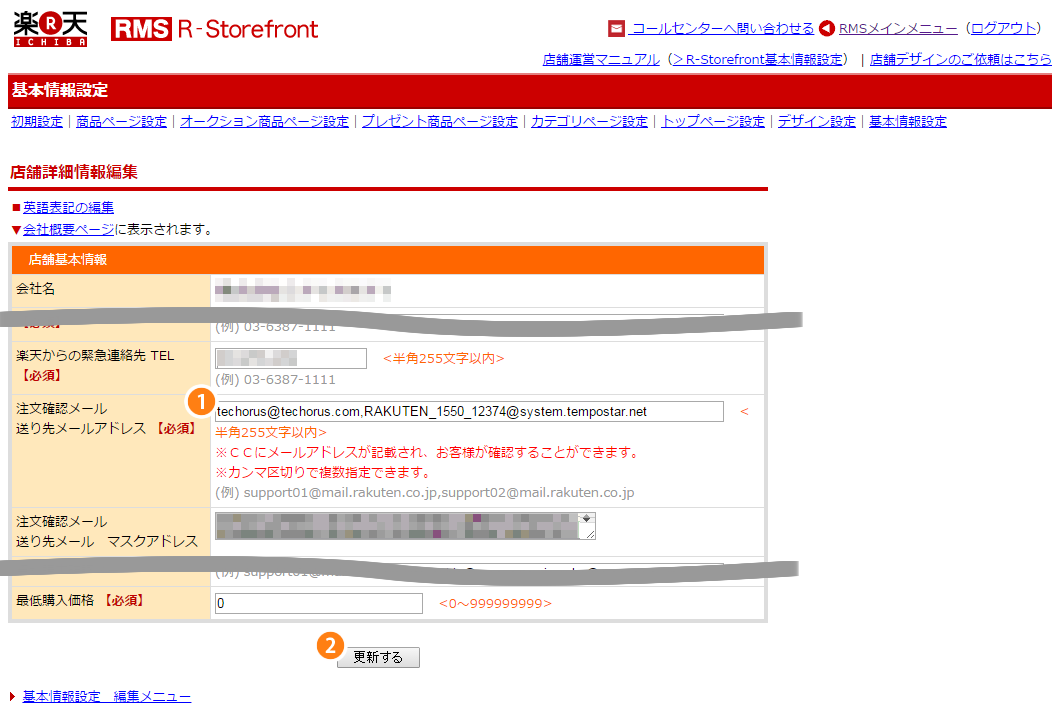The height and width of the screenshot is (714, 1060).
Task: Click the order confirmation email address field
Action: pyautogui.click(x=470, y=411)
